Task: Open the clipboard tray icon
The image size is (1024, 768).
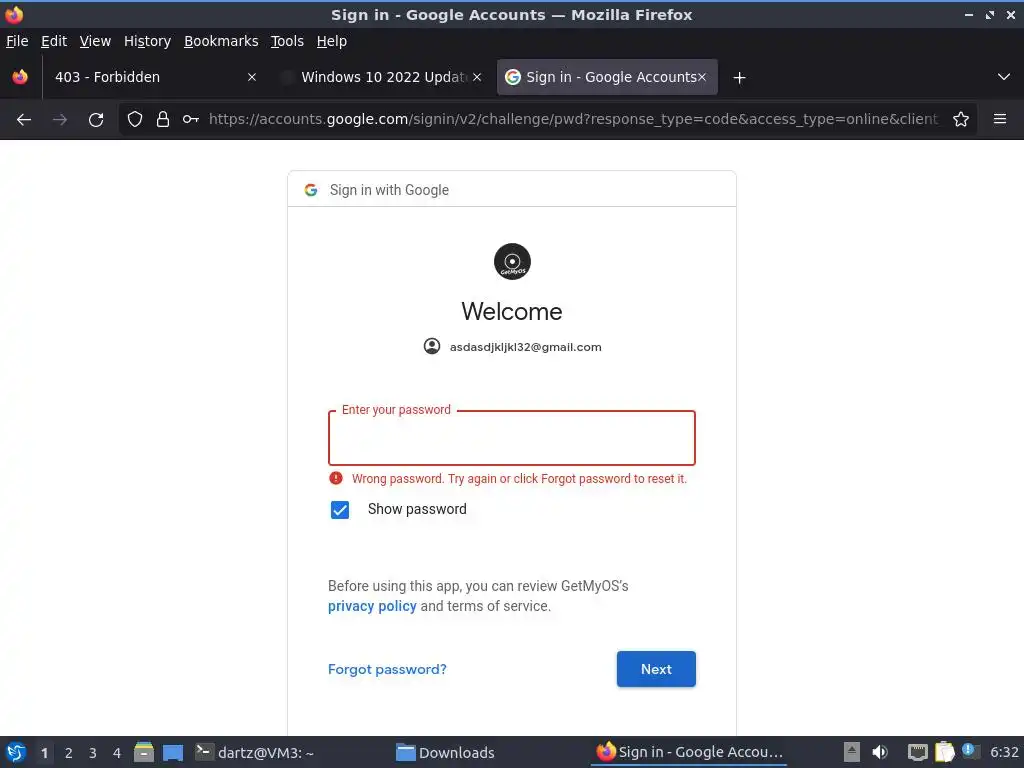Action: click(944, 752)
